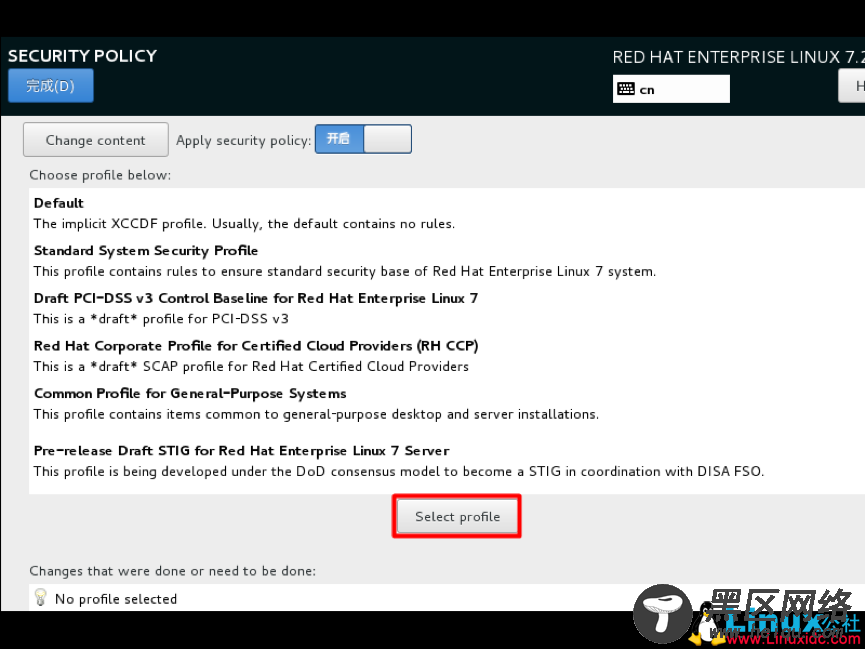
Task: Click the DoD consensus model description line
Action: [x=399, y=472]
